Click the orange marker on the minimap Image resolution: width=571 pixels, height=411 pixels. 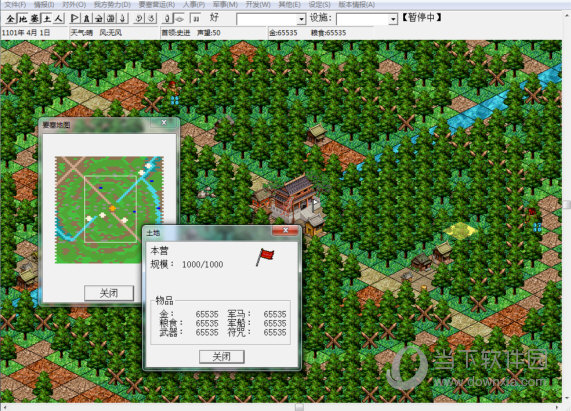[x=113, y=208]
